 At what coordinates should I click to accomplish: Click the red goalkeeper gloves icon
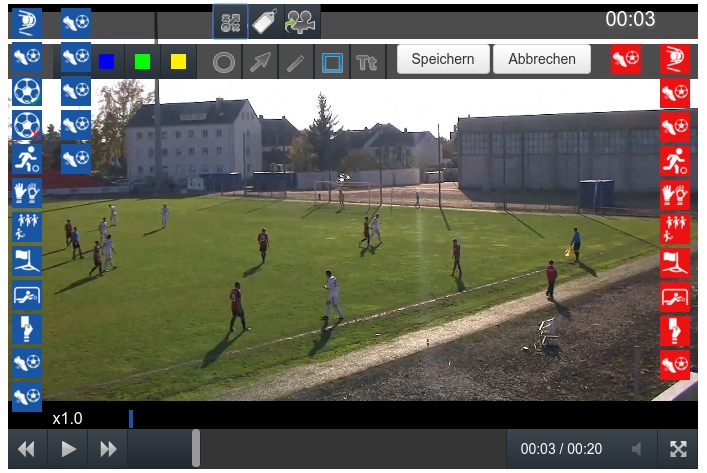pos(675,195)
